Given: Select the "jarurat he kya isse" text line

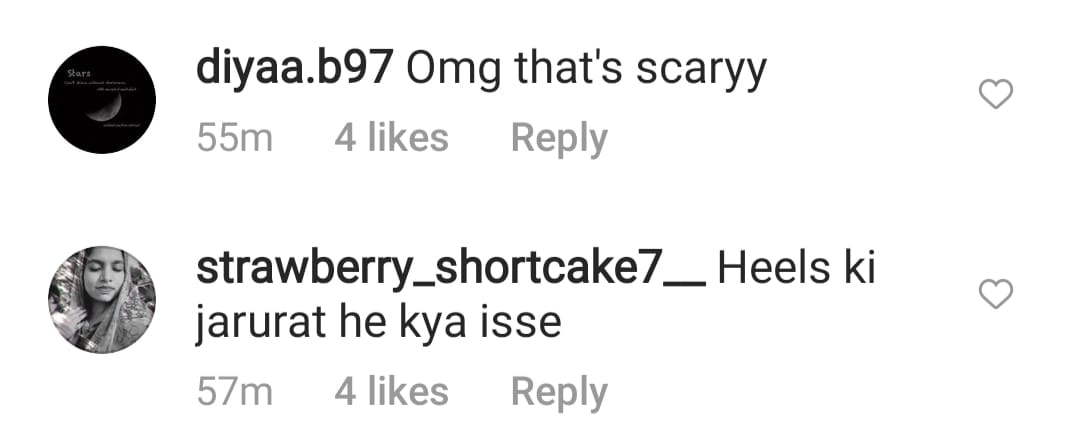Looking at the screenshot, I should coord(378,323).
